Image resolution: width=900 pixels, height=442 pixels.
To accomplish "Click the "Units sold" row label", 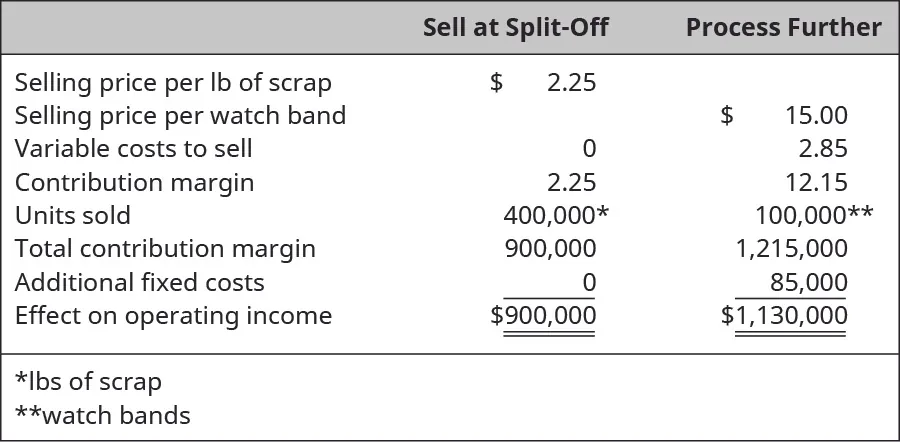I will (x=72, y=216).
